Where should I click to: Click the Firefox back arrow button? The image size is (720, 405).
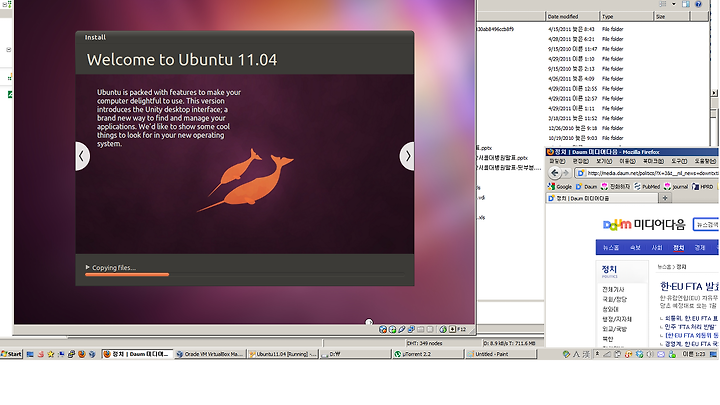555,173
